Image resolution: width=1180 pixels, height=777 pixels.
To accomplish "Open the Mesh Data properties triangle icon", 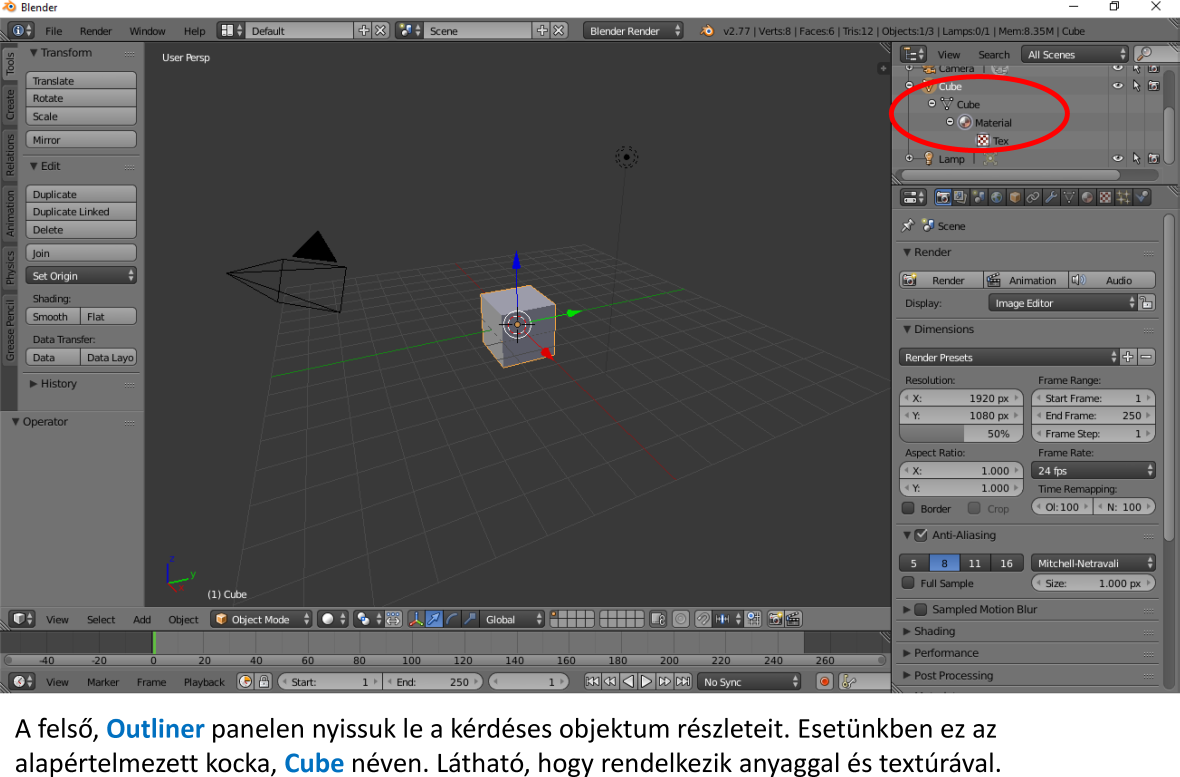I will tap(1069, 197).
